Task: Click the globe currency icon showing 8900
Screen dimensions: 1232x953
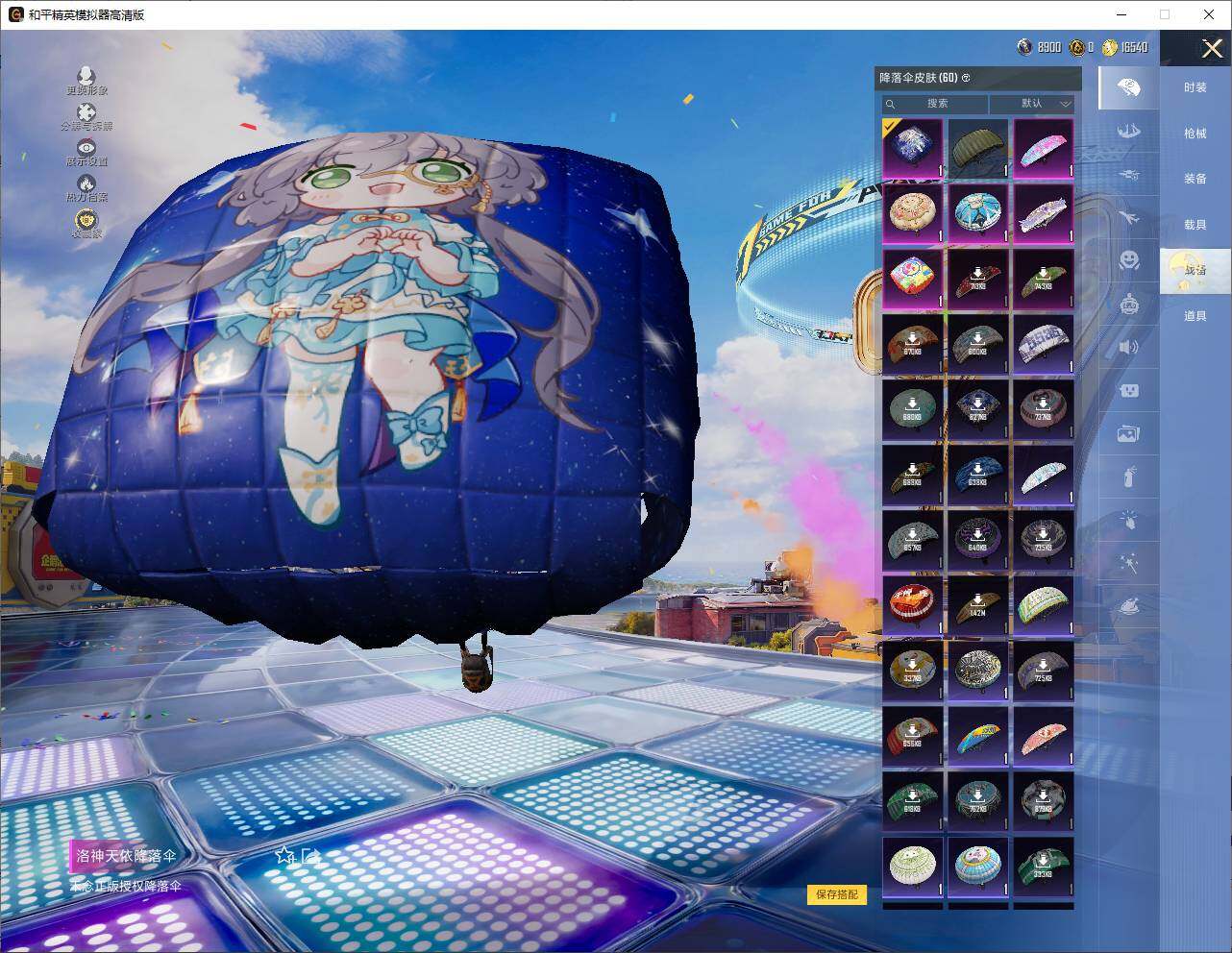Action: pos(1025,47)
